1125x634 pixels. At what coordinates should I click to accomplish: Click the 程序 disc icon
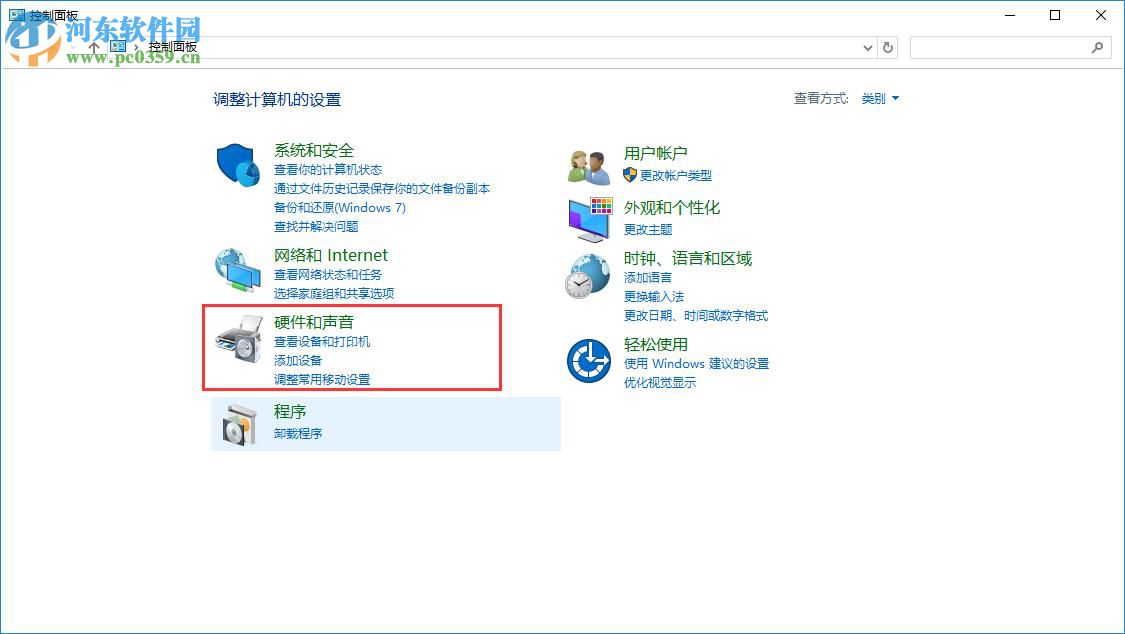237,424
